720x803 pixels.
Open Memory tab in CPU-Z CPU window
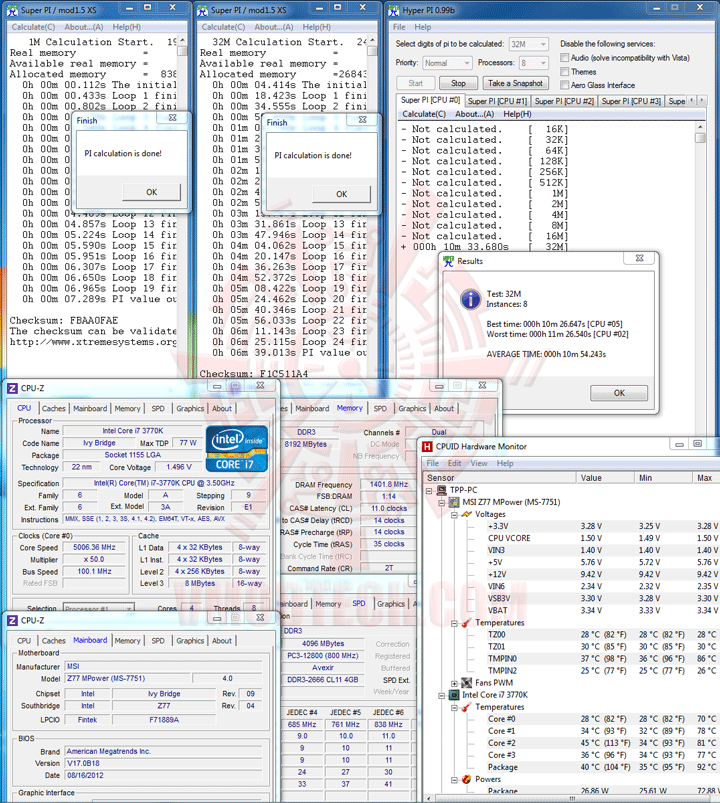click(x=127, y=408)
